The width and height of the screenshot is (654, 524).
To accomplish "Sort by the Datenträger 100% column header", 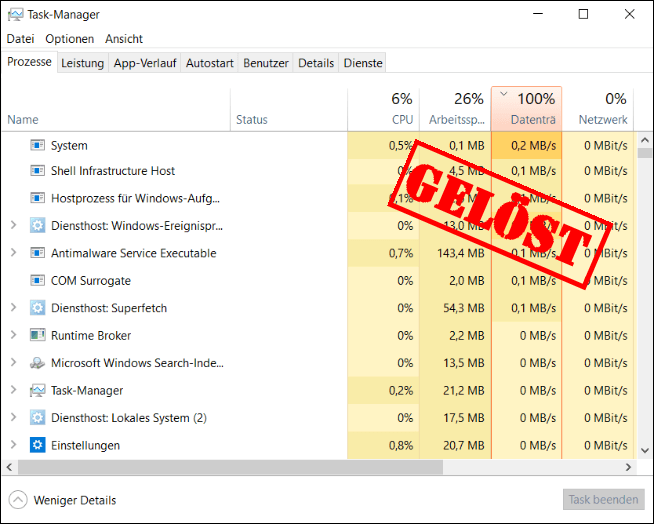I will (x=527, y=109).
